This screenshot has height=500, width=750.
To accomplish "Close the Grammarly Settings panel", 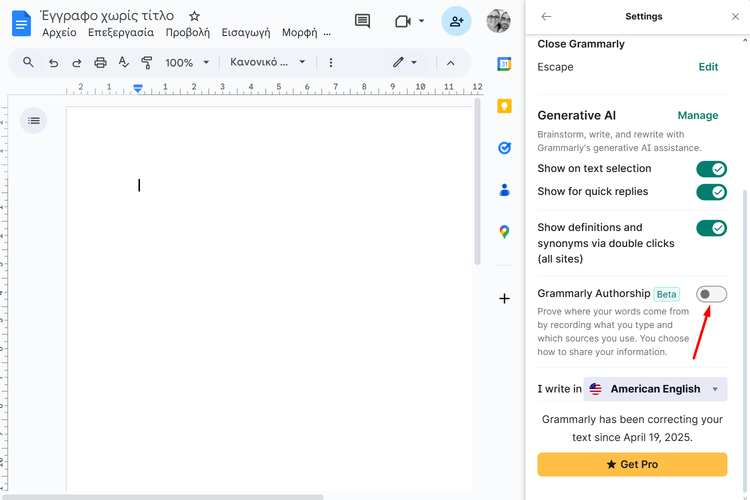I will click(735, 16).
